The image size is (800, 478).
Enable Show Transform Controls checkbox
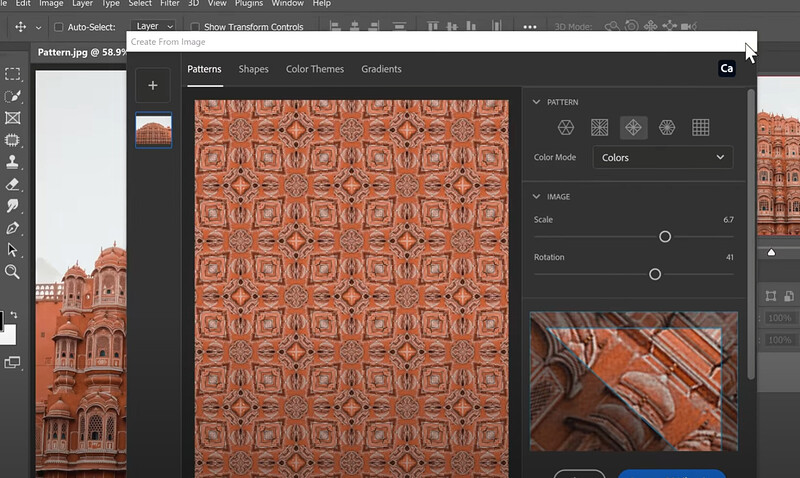coord(195,27)
